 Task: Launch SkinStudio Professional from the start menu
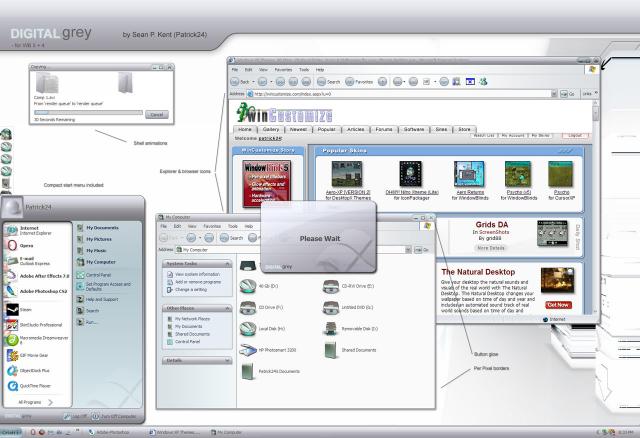(35, 325)
